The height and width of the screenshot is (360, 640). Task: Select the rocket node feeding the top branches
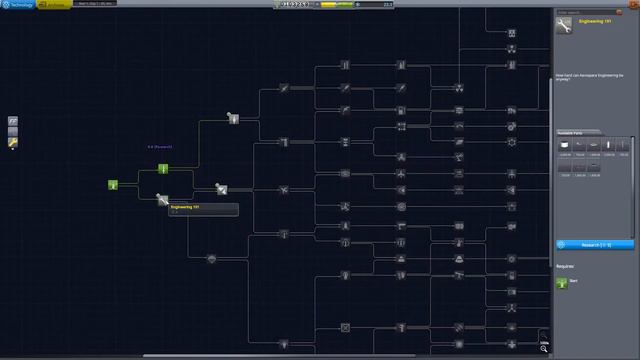(x=233, y=118)
